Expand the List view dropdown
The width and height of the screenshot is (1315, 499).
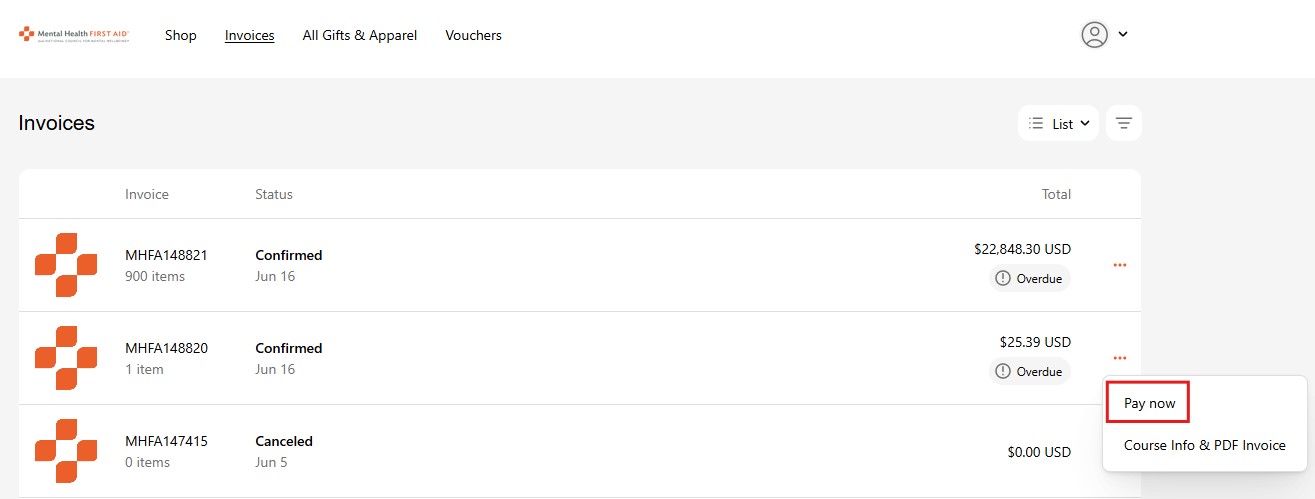coord(1059,124)
